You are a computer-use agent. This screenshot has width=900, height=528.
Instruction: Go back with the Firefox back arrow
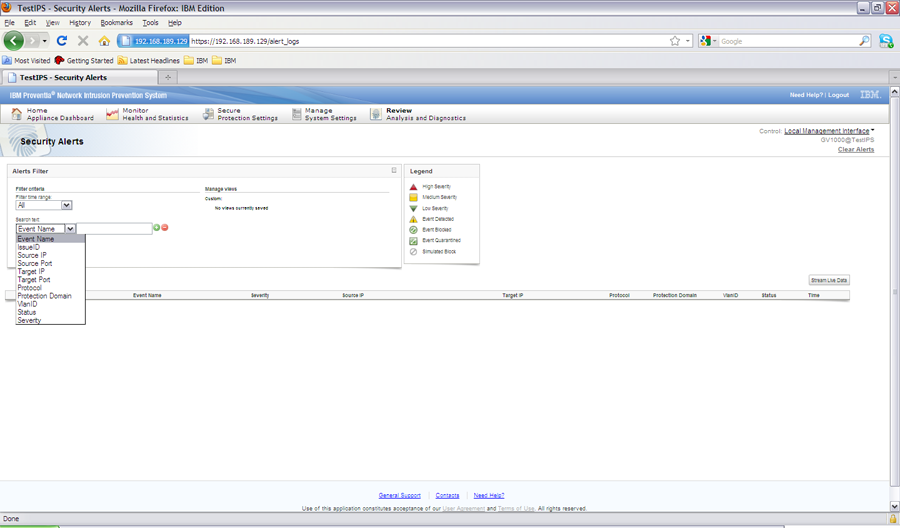14,41
